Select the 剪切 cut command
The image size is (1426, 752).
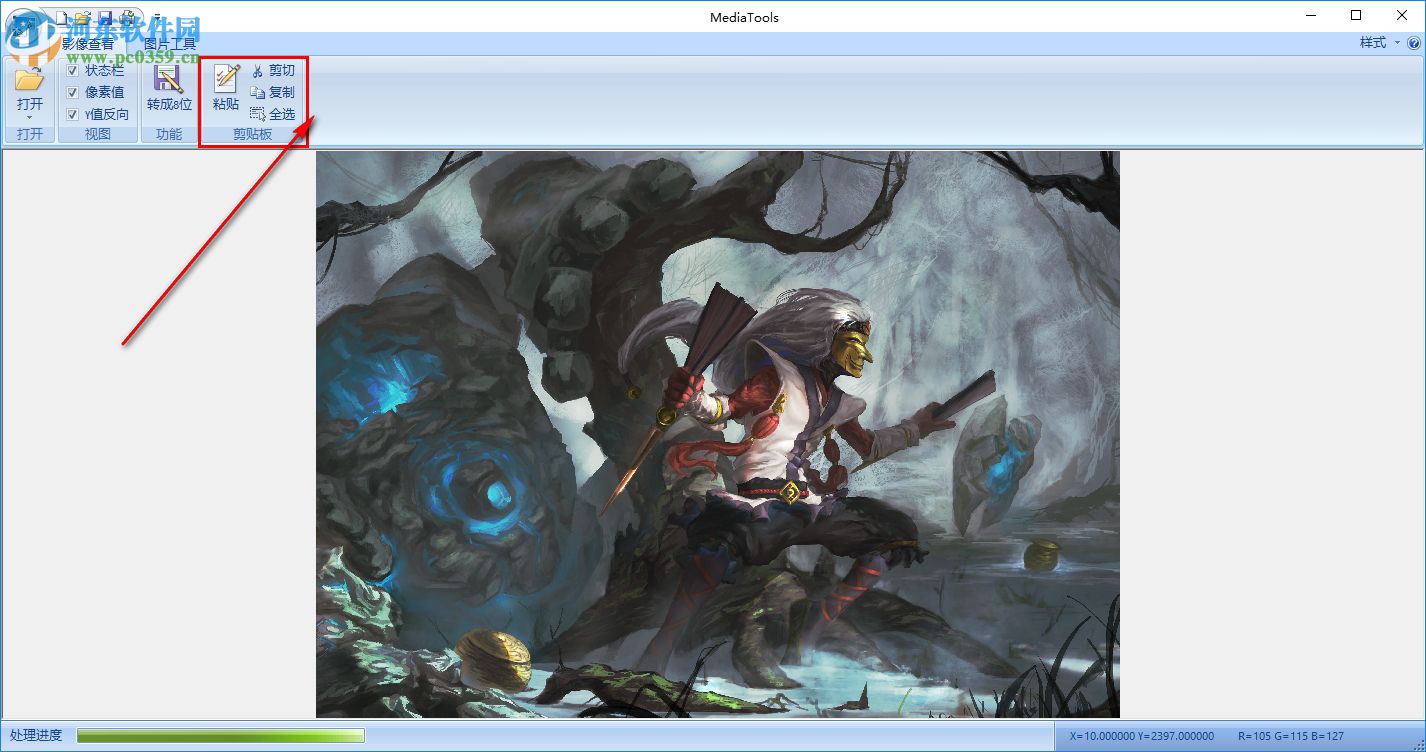coord(273,71)
